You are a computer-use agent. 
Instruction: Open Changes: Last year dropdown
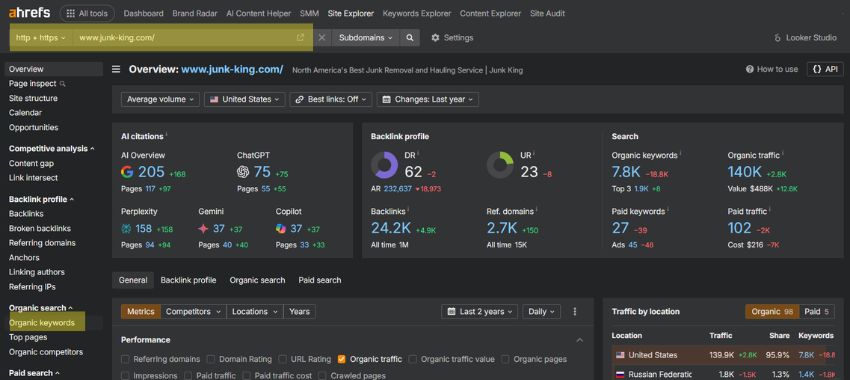pyautogui.click(x=428, y=100)
